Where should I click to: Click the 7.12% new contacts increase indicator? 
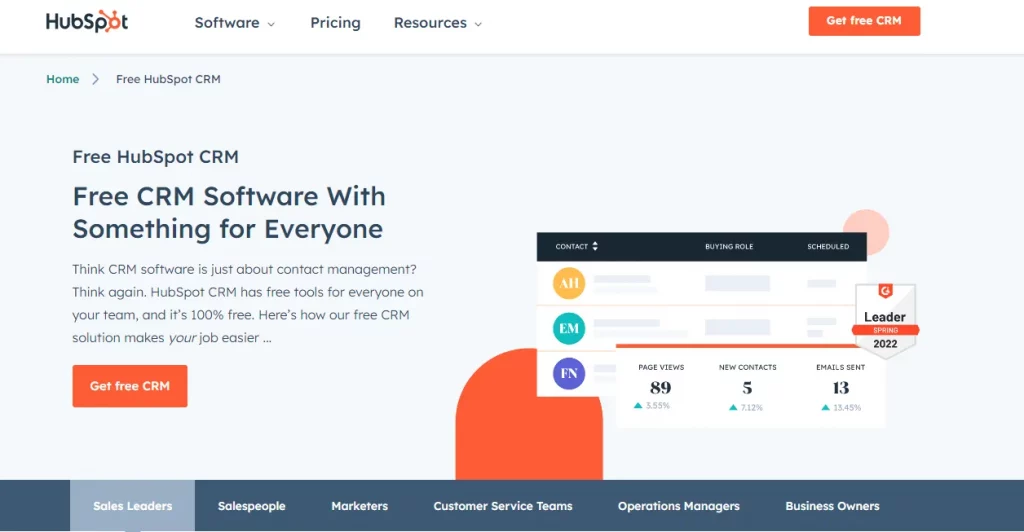point(746,407)
